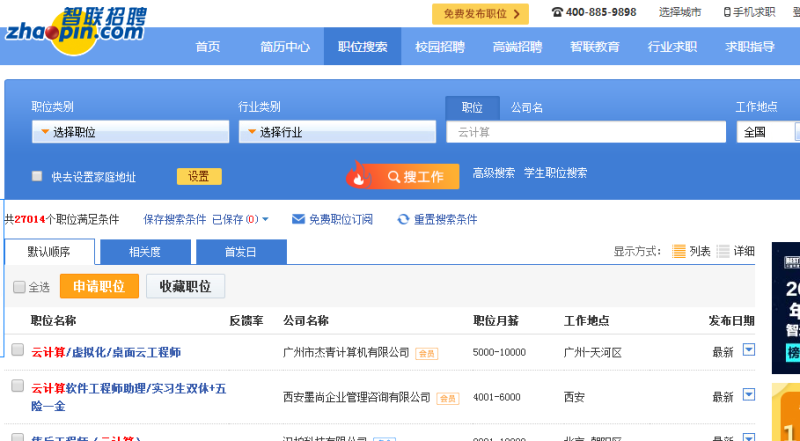The width and height of the screenshot is (800, 441).
Task: Open company 广州市杰青计算机有限公司
Action: tap(346, 352)
